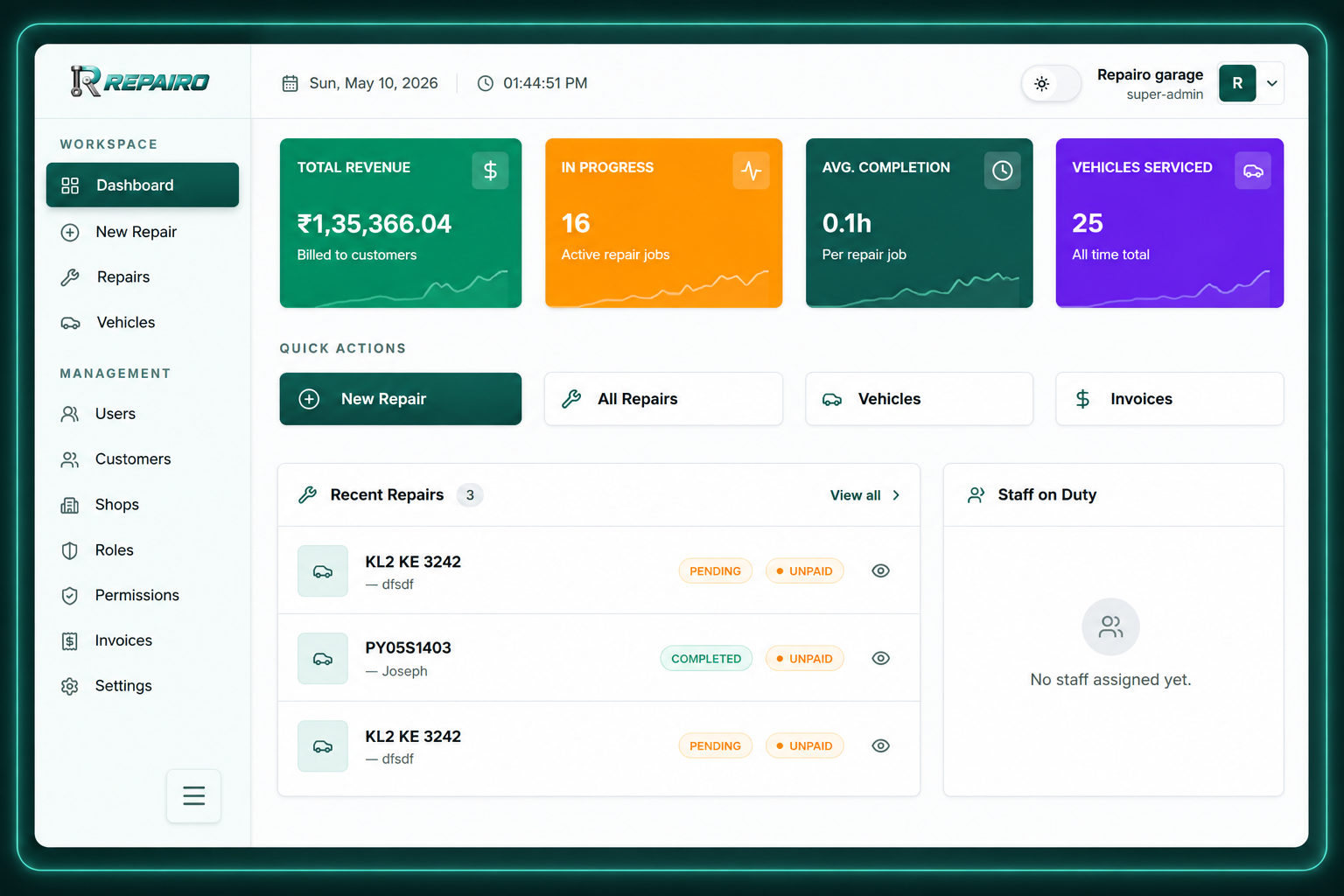The image size is (1344, 896).
Task: Click the clock icon beside the time
Action: pyautogui.click(x=485, y=83)
